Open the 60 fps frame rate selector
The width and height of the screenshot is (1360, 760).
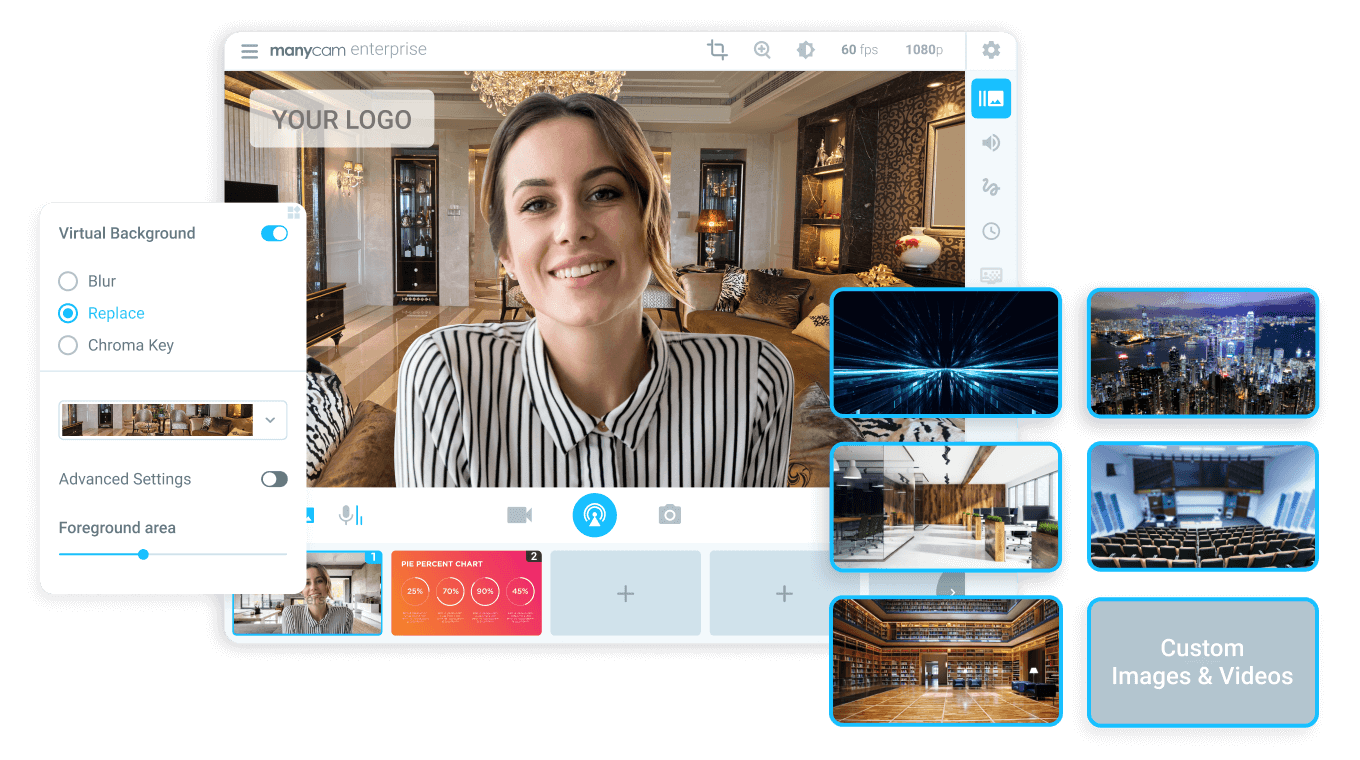(858, 50)
